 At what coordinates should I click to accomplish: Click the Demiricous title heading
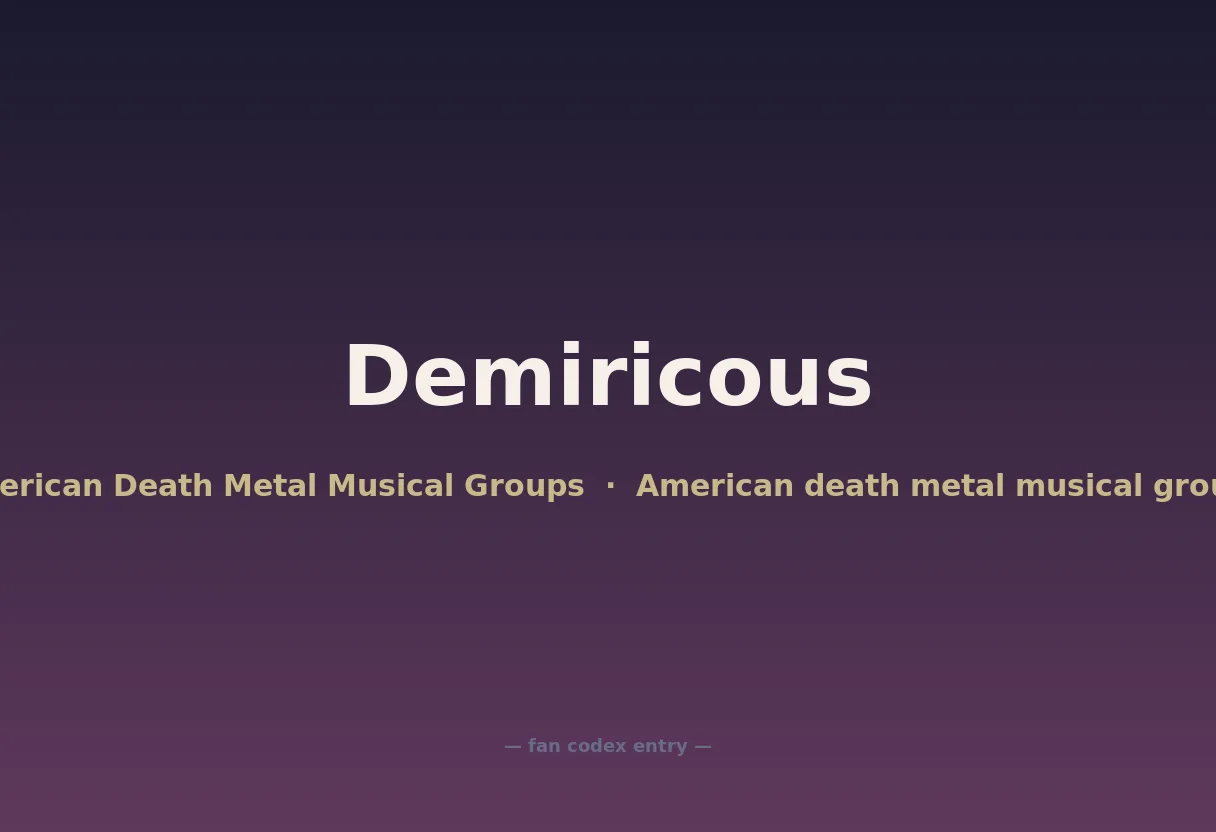coord(608,377)
